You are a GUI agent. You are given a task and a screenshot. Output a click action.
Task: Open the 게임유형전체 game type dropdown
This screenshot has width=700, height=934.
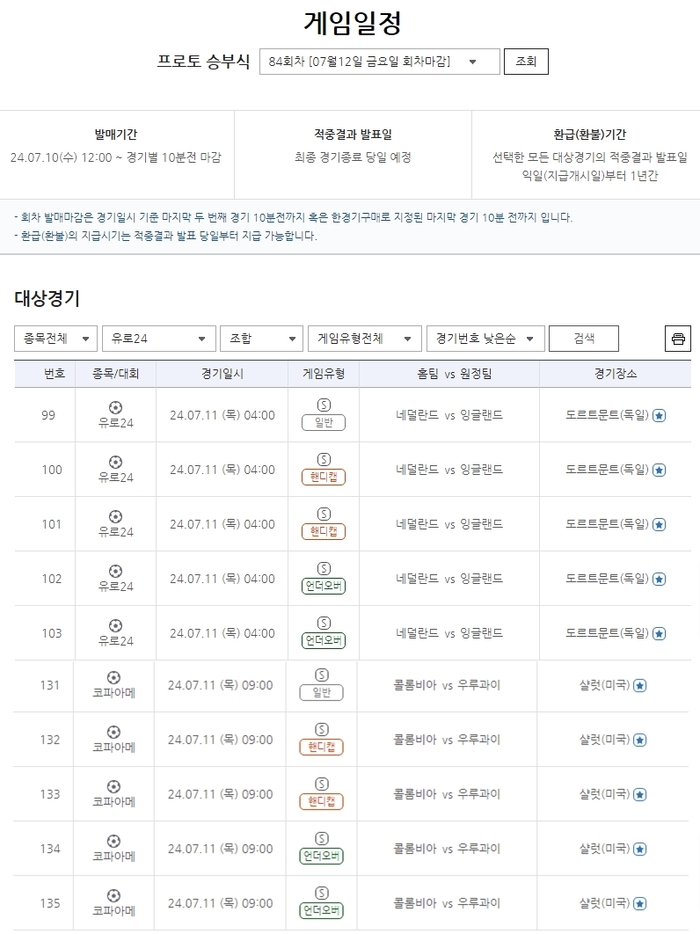[363, 339]
